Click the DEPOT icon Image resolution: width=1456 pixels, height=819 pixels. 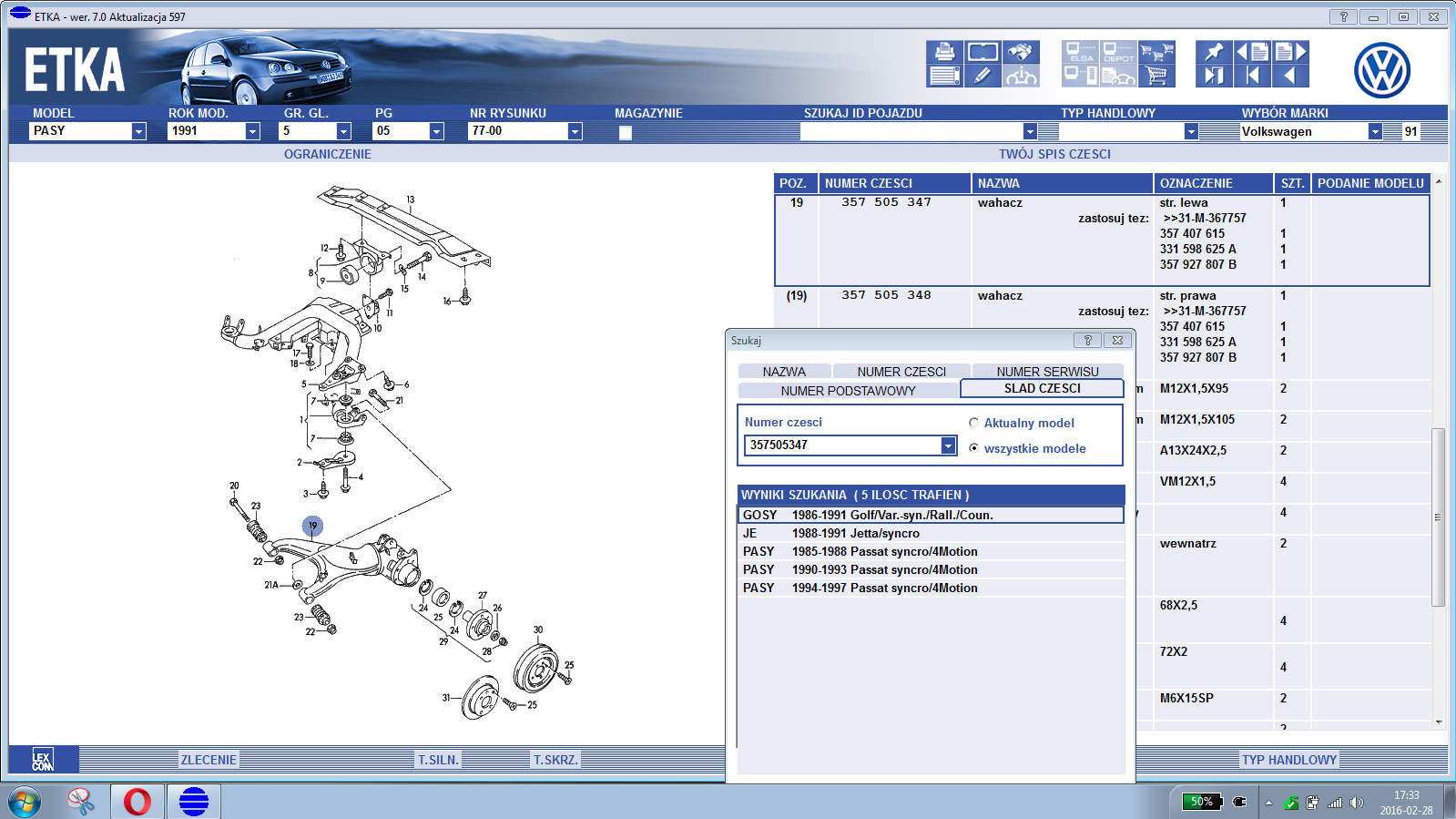click(1118, 52)
